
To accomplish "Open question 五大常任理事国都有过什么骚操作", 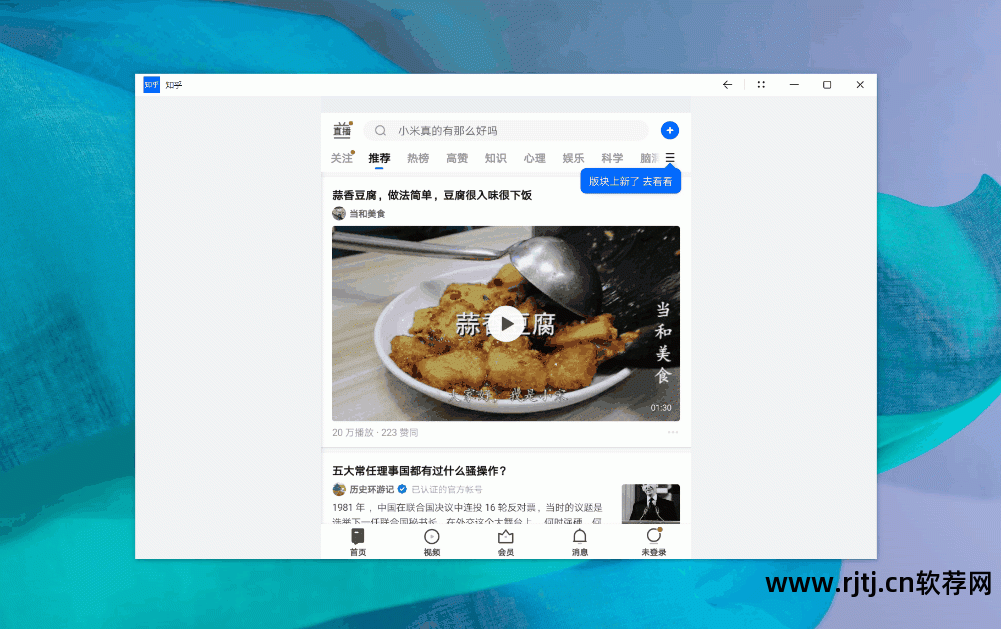I will coord(419,471).
